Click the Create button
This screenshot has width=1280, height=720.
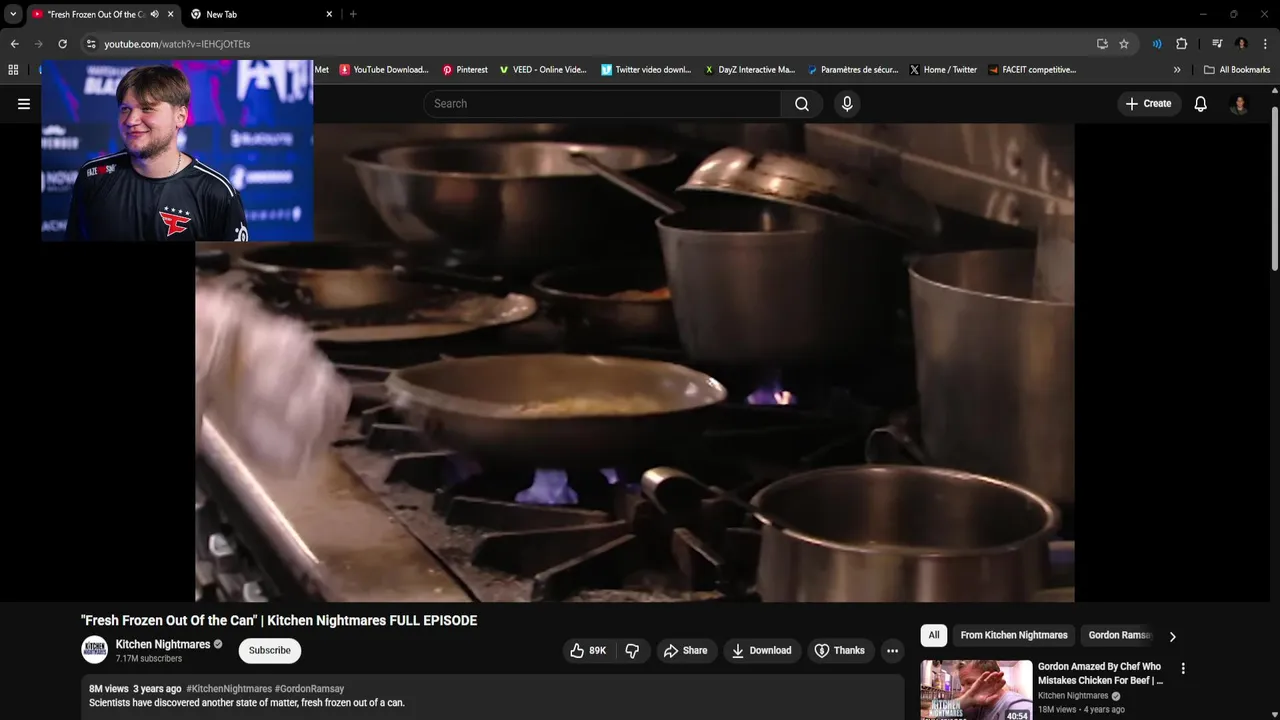coord(1149,104)
